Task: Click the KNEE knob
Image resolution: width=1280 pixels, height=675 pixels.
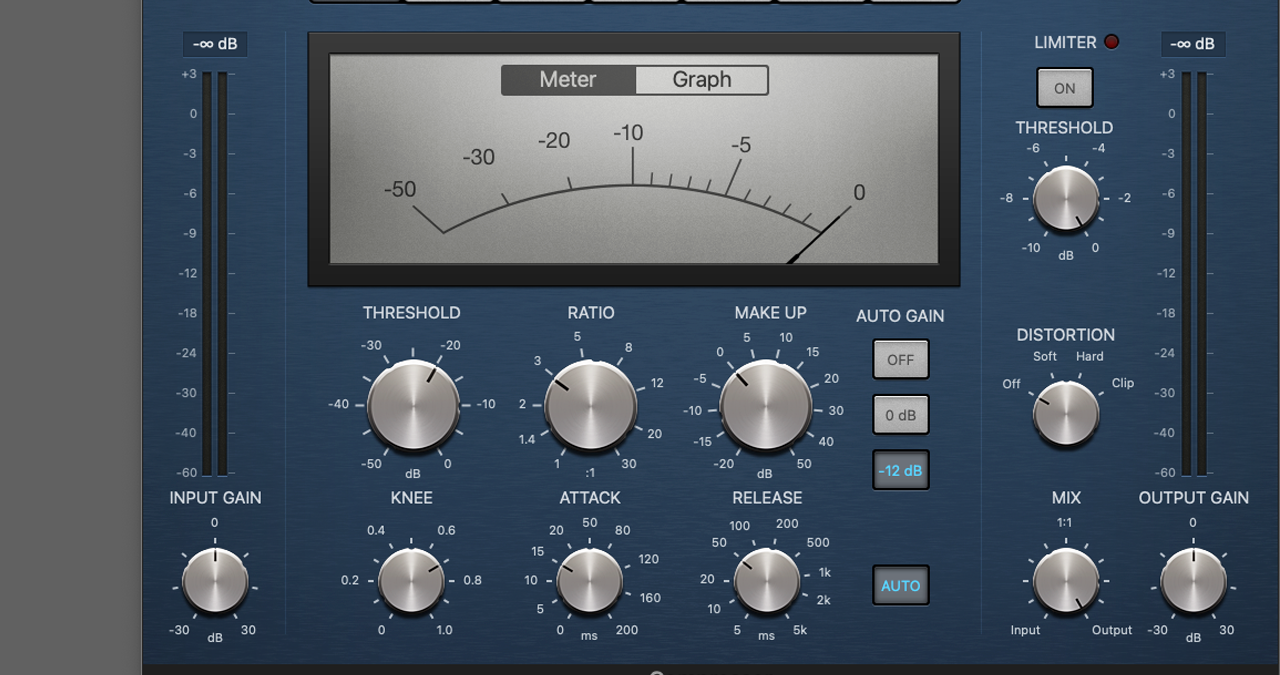Action: (x=412, y=580)
